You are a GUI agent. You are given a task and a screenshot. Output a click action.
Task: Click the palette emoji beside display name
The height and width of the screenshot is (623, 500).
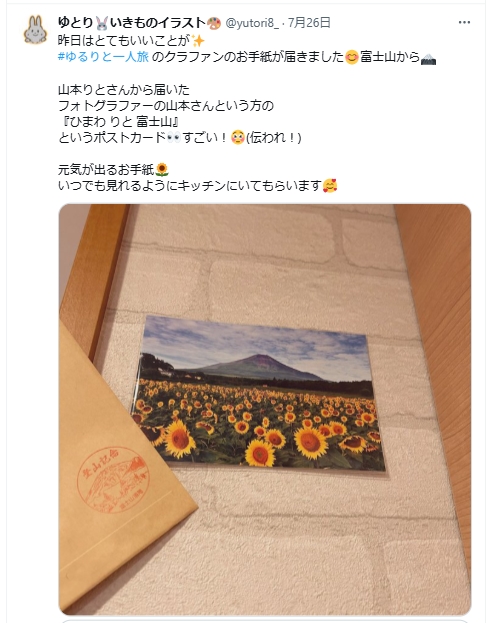(214, 23)
